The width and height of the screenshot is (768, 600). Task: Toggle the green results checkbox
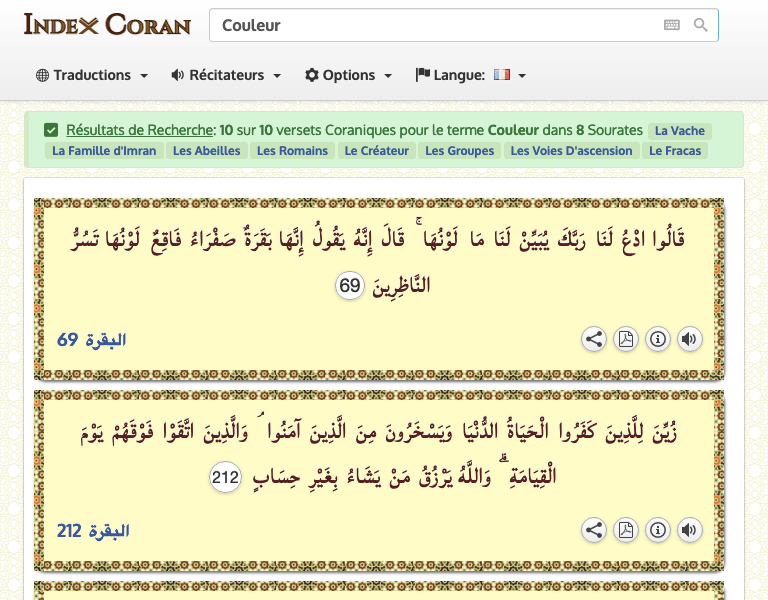(51, 130)
